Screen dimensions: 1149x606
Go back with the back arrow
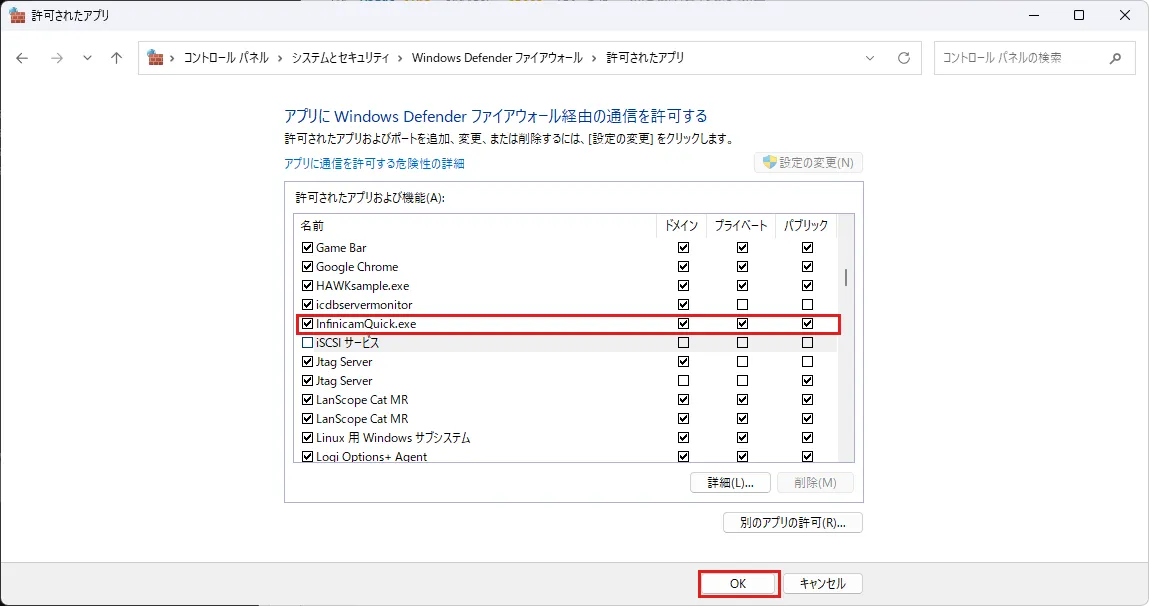22,58
